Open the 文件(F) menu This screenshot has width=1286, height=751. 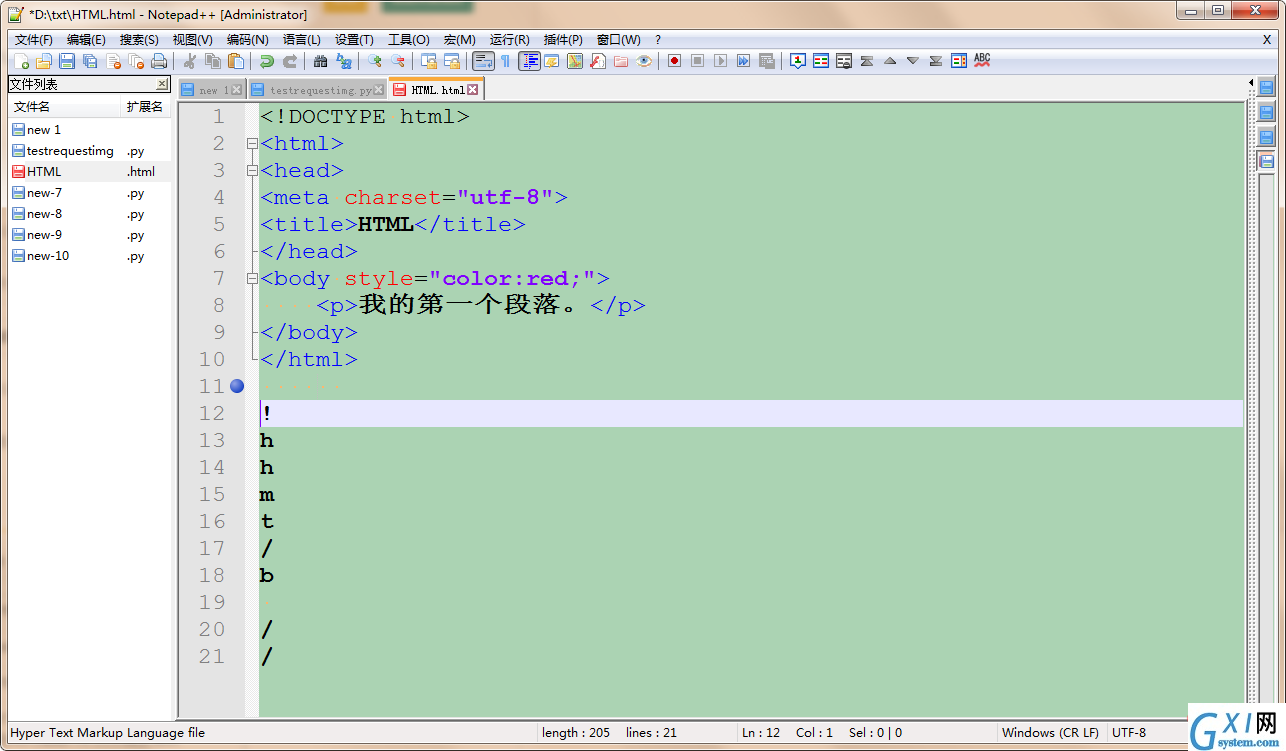[x=34, y=40]
